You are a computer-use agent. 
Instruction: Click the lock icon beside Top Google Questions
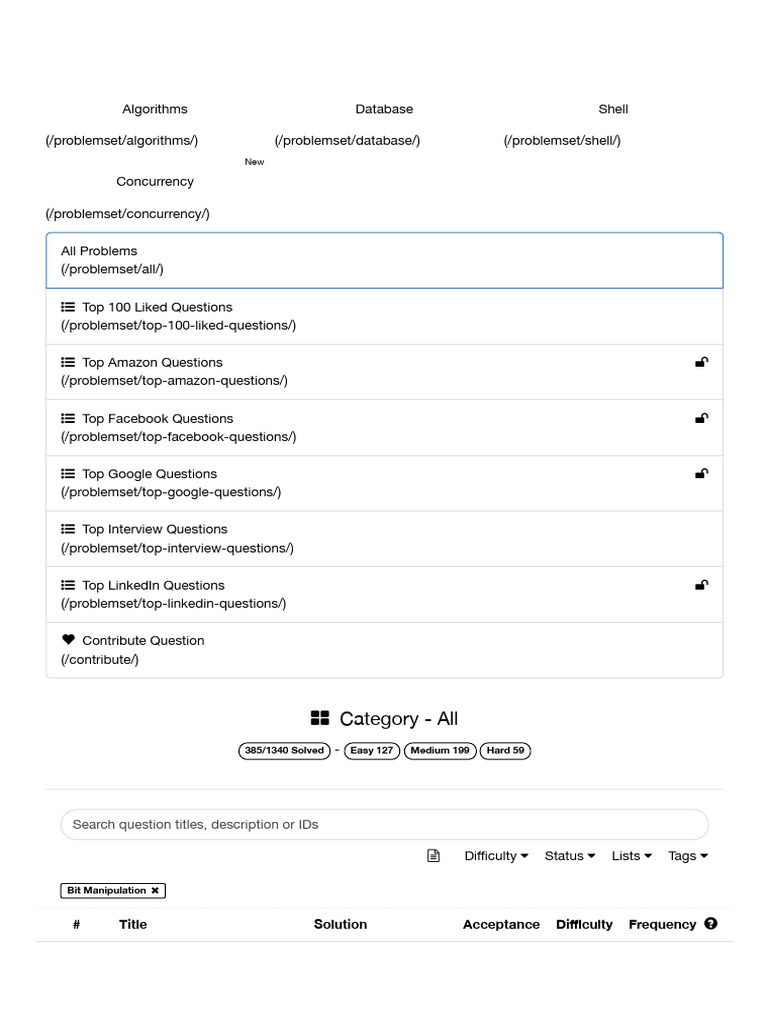(x=702, y=474)
